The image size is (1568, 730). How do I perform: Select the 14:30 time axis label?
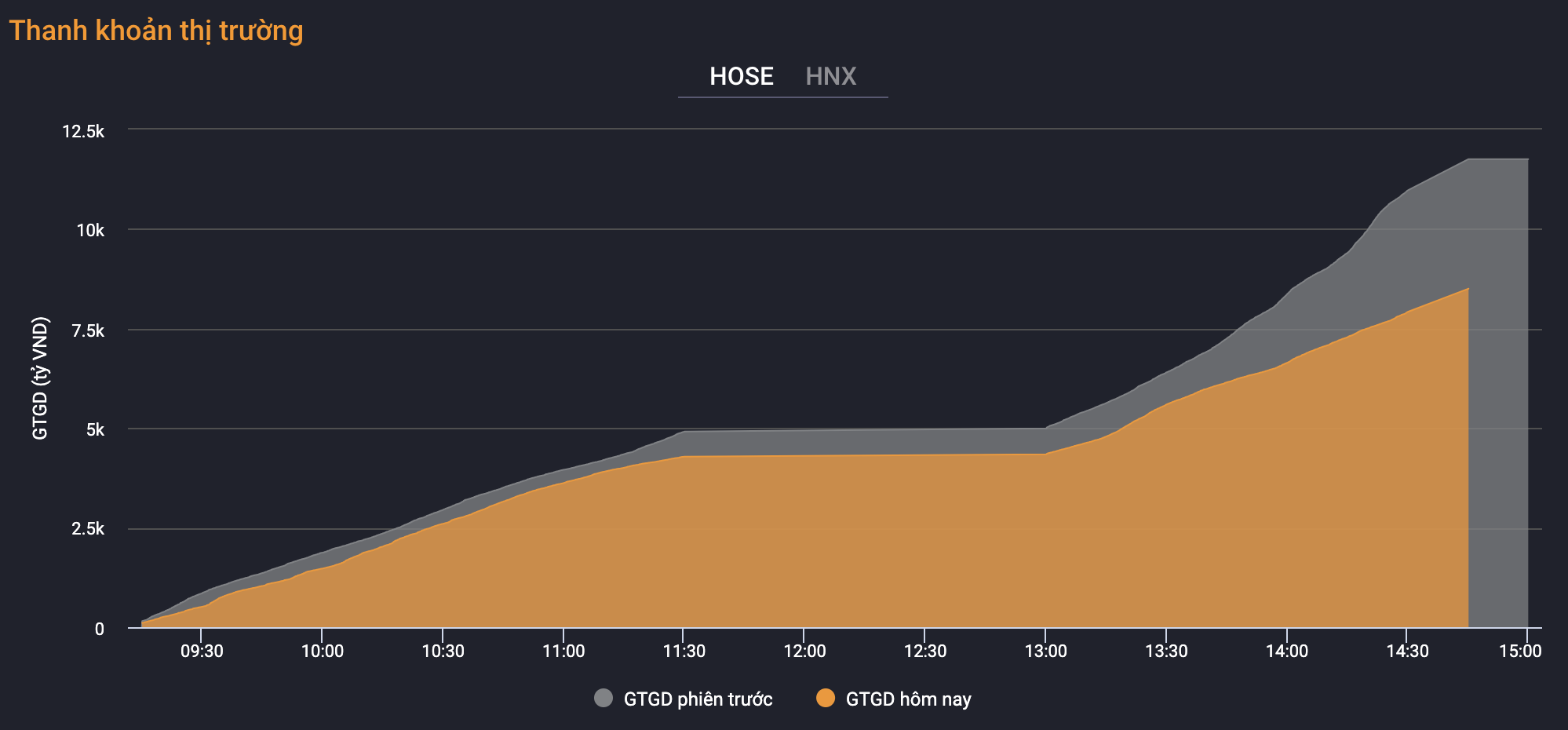[1407, 651]
